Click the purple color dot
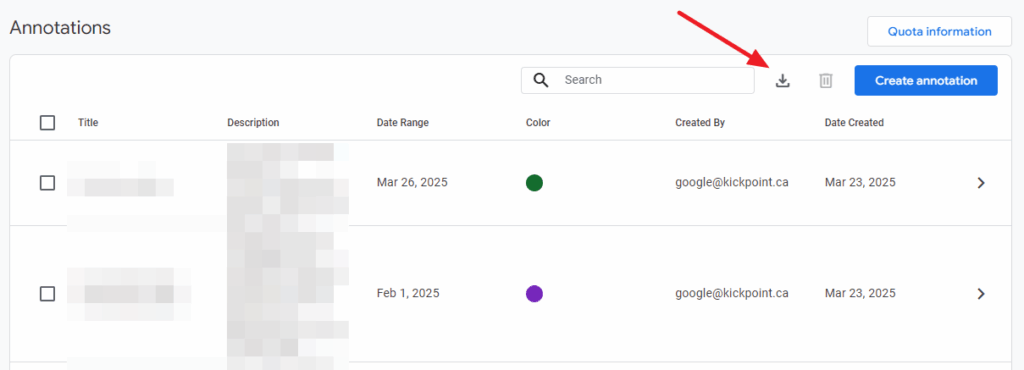The image size is (1024, 370). point(534,294)
